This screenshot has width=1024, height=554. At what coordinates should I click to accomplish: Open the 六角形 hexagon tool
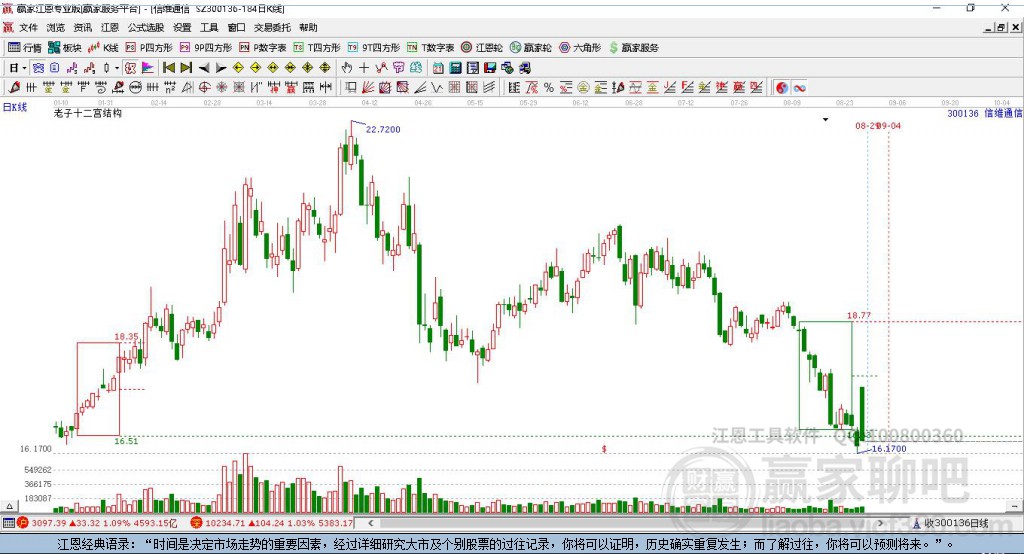(580, 48)
